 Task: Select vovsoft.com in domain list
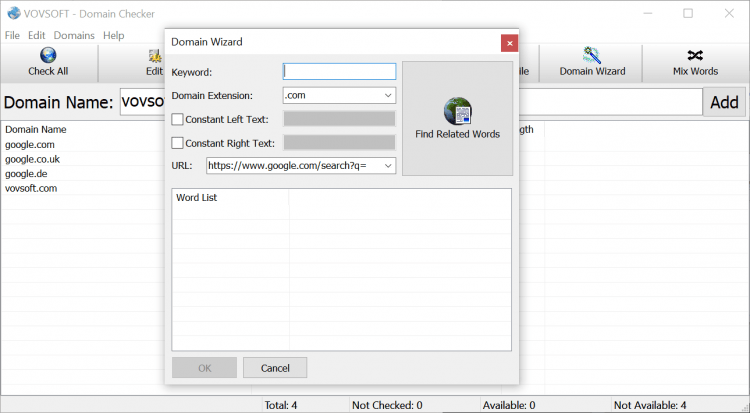(31, 188)
